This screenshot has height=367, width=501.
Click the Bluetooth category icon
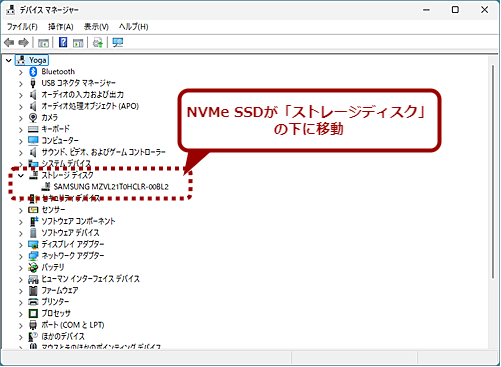33,71
